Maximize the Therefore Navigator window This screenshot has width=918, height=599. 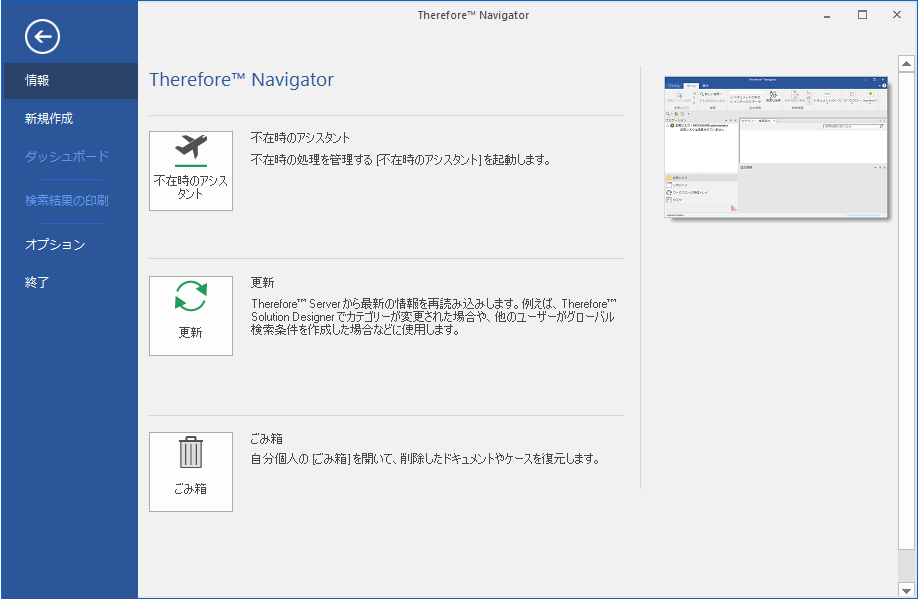point(862,15)
